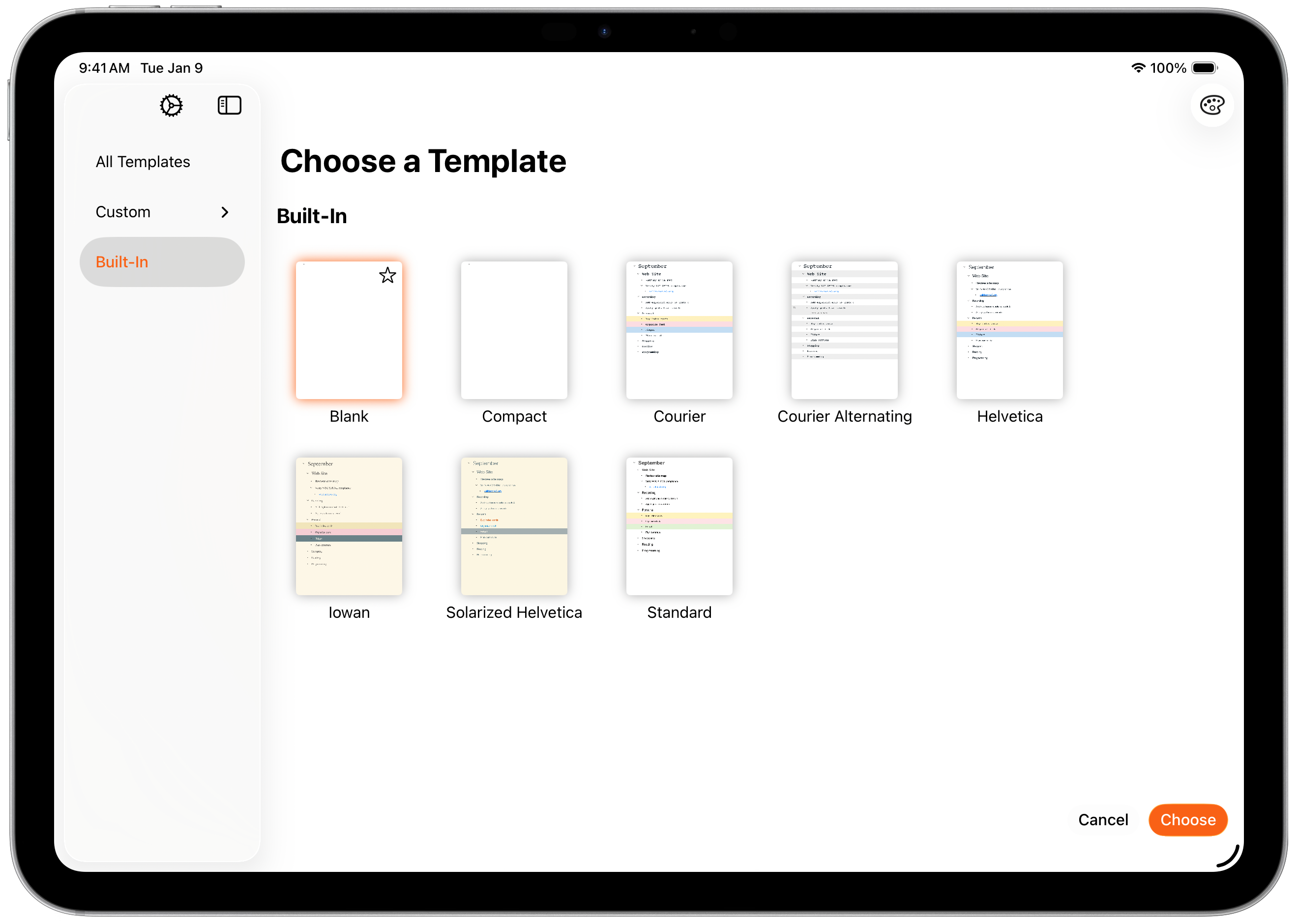This screenshot has height=924, width=1298.
Task: Choose the Helvetica template thumbnail
Action: 1009,331
